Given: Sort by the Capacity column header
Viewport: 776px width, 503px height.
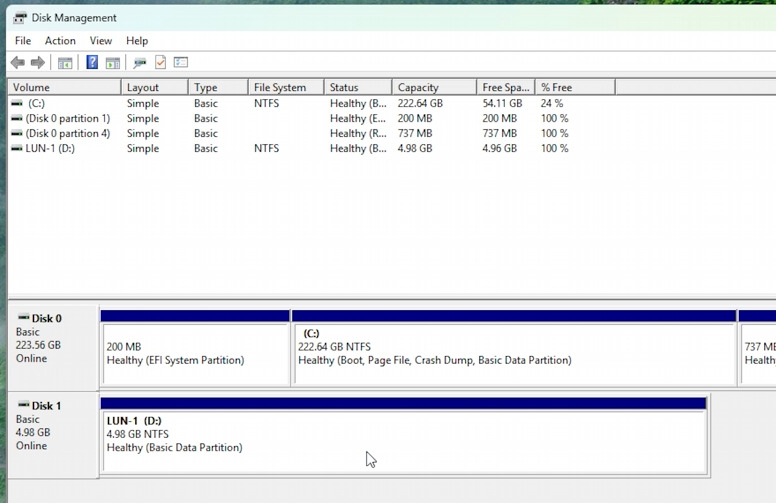Looking at the screenshot, I should 434,87.
